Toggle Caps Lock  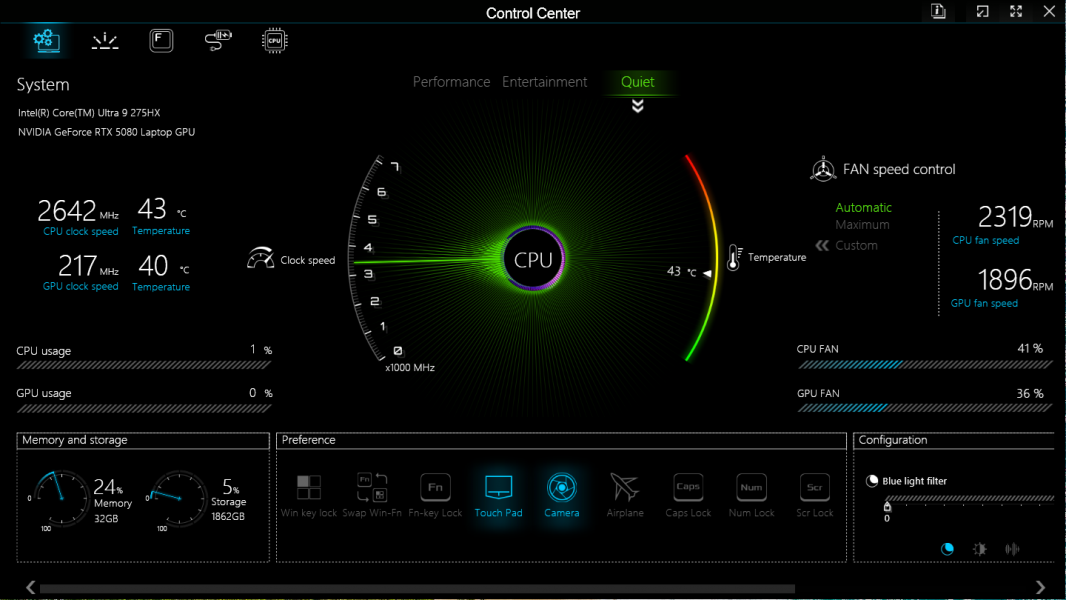point(688,496)
